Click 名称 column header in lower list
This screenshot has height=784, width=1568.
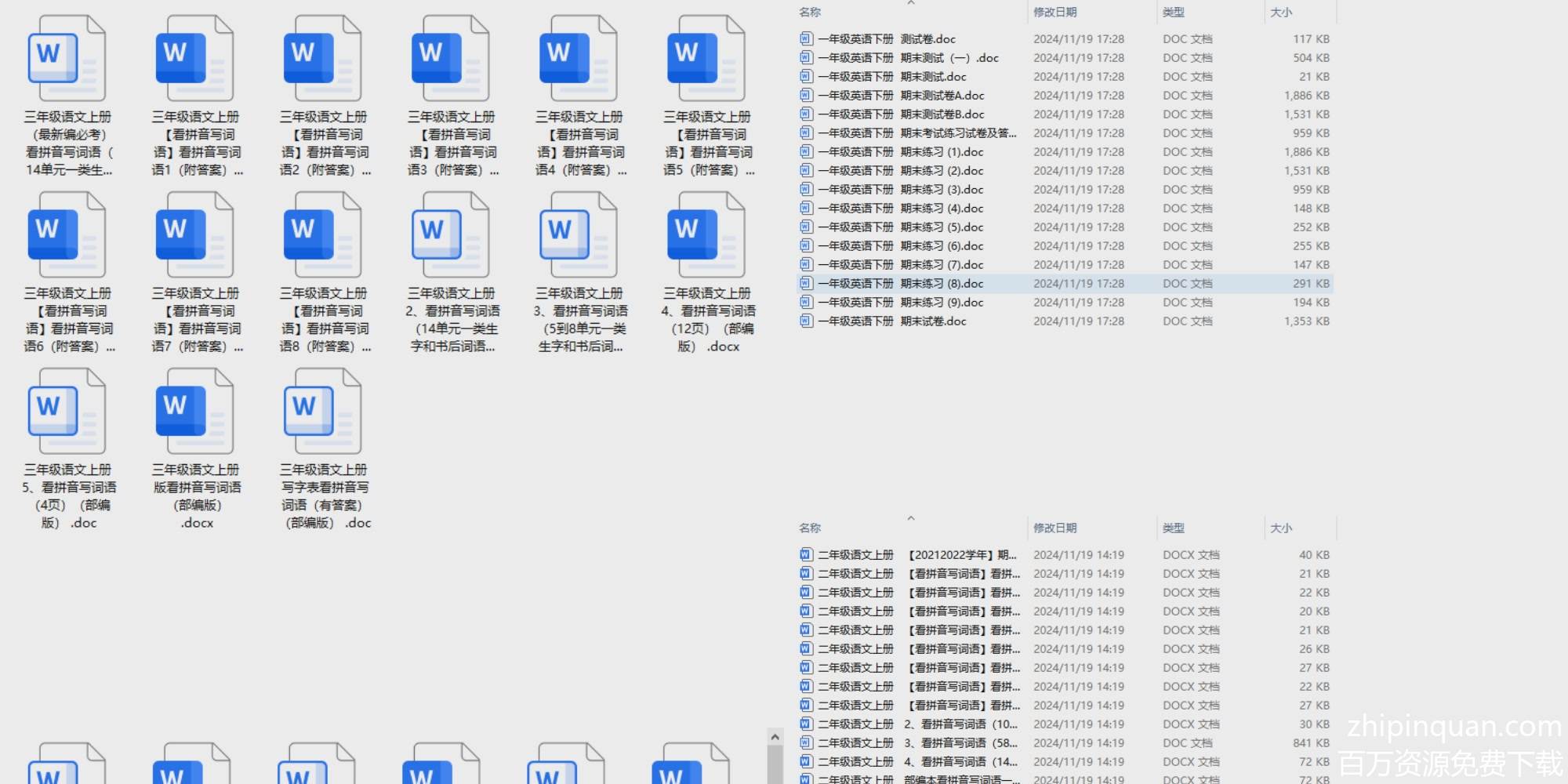pyautogui.click(x=810, y=528)
